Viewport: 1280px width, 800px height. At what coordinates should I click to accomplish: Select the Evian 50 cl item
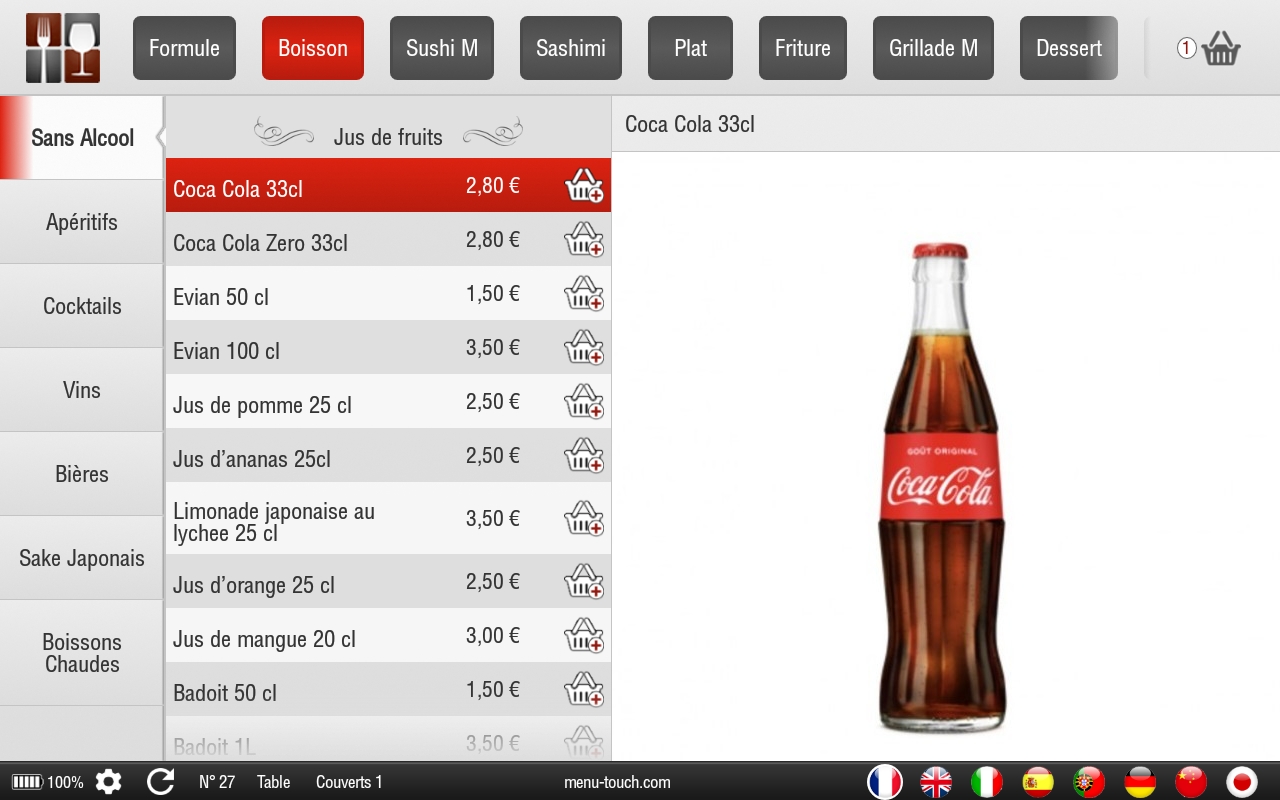click(388, 294)
